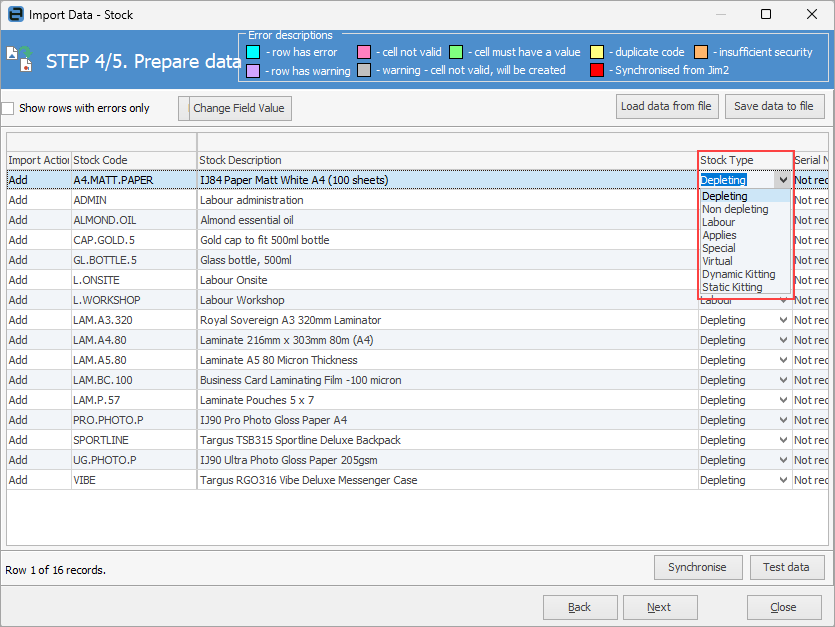
Task: Click the red 'Synchronised from Jim2' swatch
Action: click(x=597, y=70)
